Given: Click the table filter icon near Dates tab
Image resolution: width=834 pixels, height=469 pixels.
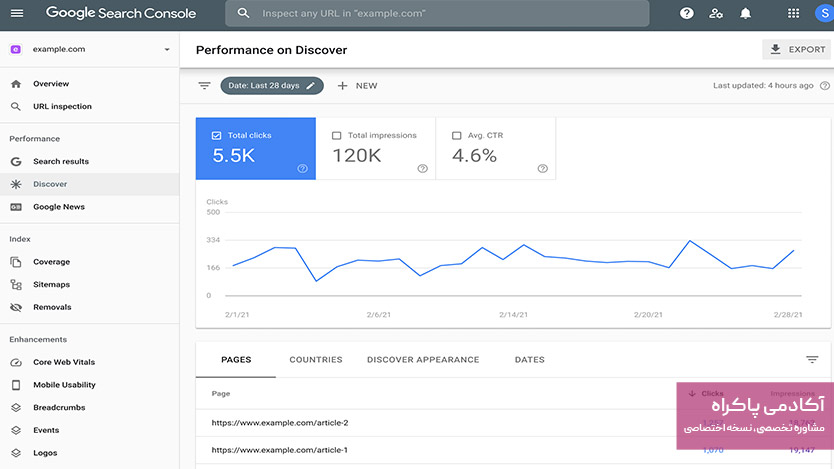Looking at the screenshot, I should coord(812,360).
